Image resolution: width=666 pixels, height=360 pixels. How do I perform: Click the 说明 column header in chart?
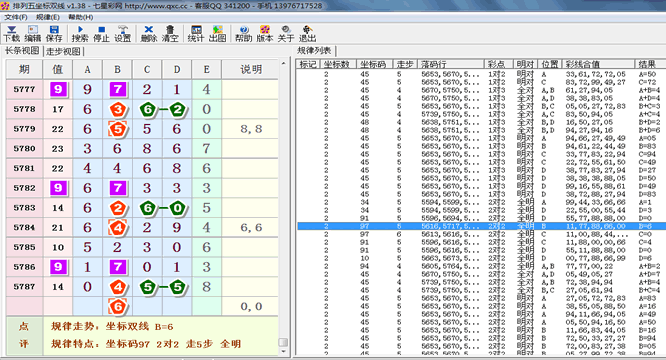click(x=251, y=69)
